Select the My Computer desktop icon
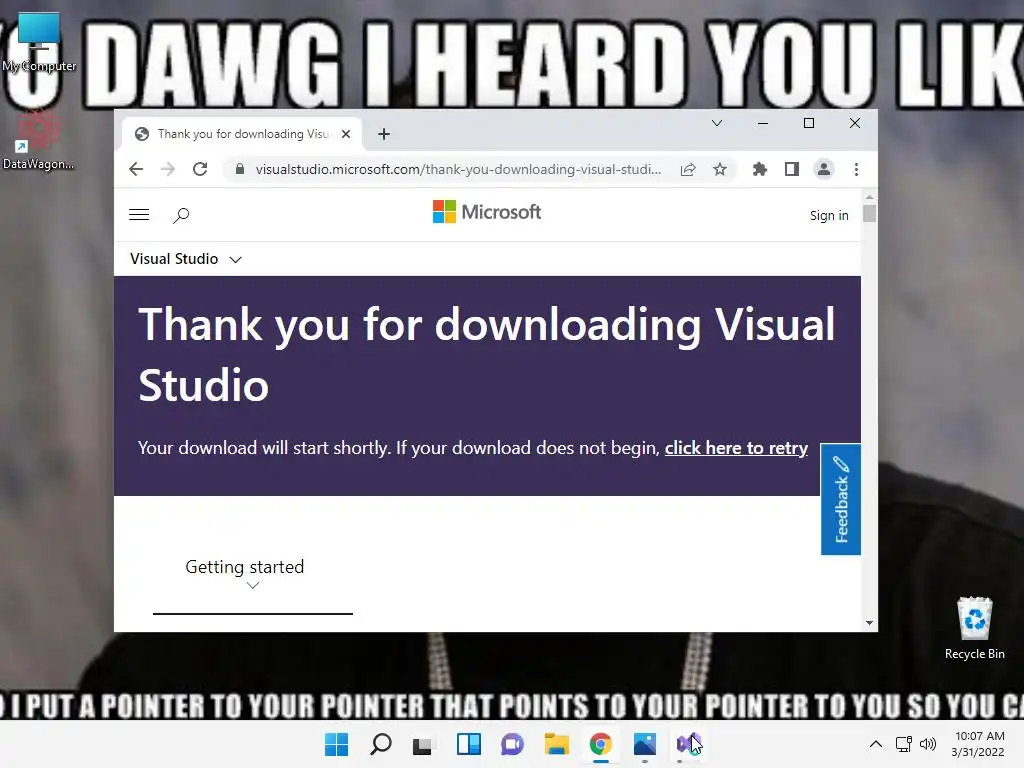Screen dimensions: 1024x768 39,42
